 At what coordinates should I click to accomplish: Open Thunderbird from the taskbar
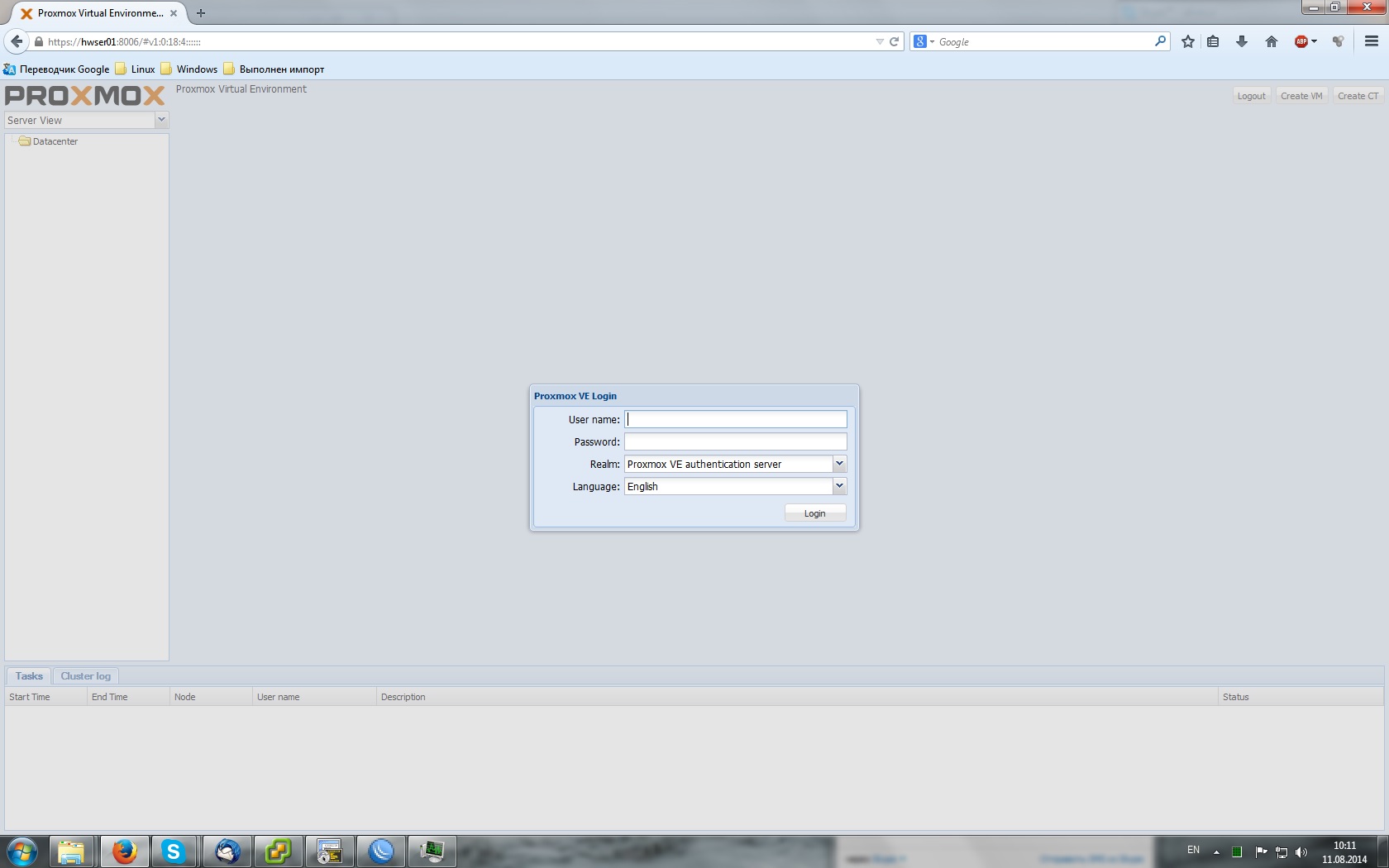227,851
